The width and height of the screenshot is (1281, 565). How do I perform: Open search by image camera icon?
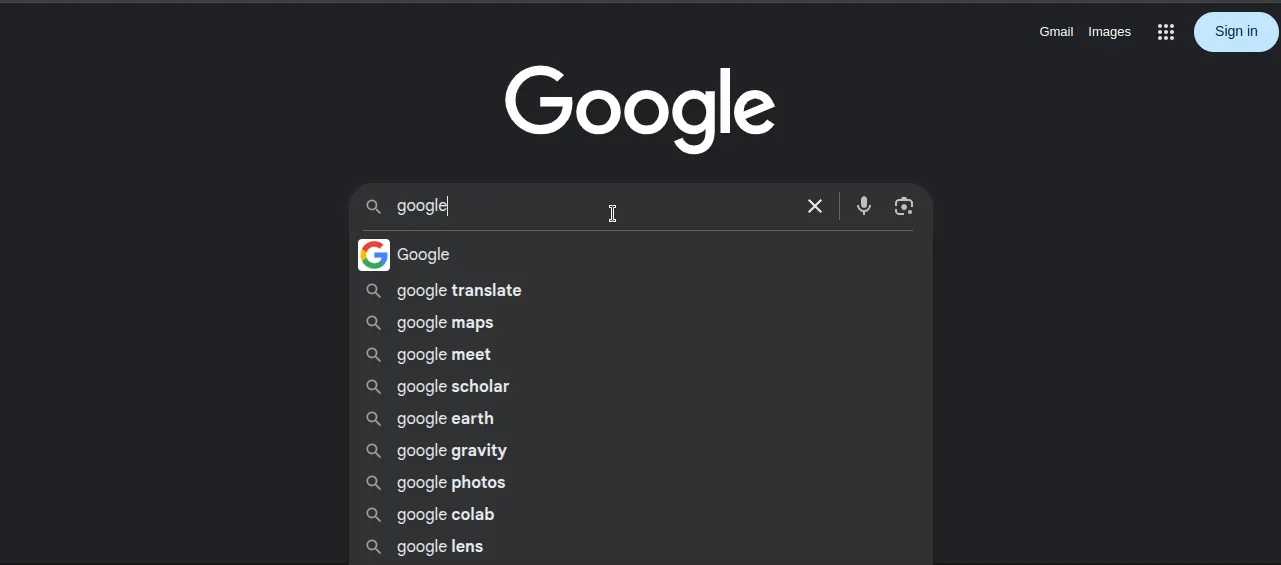pyautogui.click(x=904, y=206)
